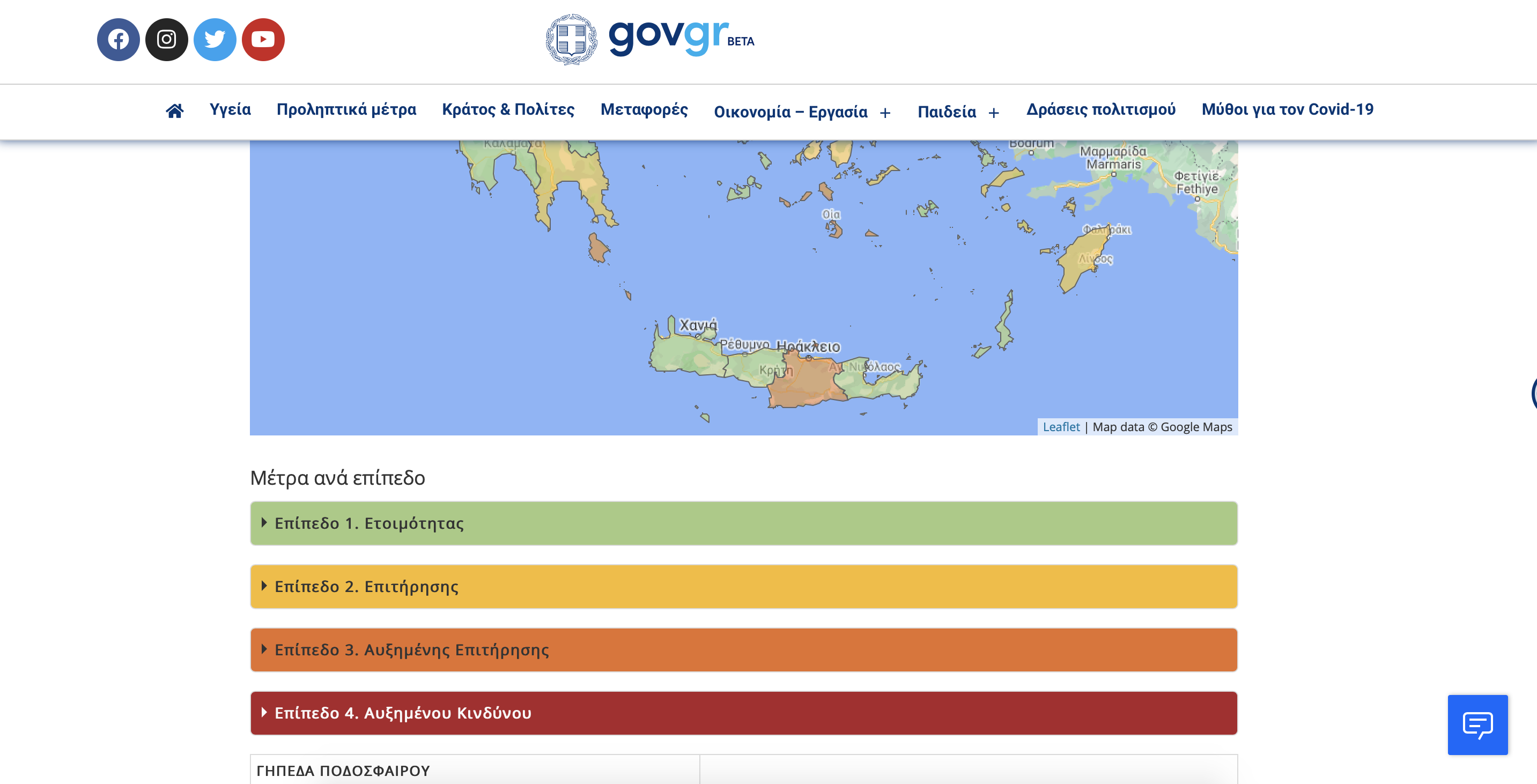The width and height of the screenshot is (1537, 784).
Task: Click the Greek coat of arms emblem
Action: tap(571, 39)
